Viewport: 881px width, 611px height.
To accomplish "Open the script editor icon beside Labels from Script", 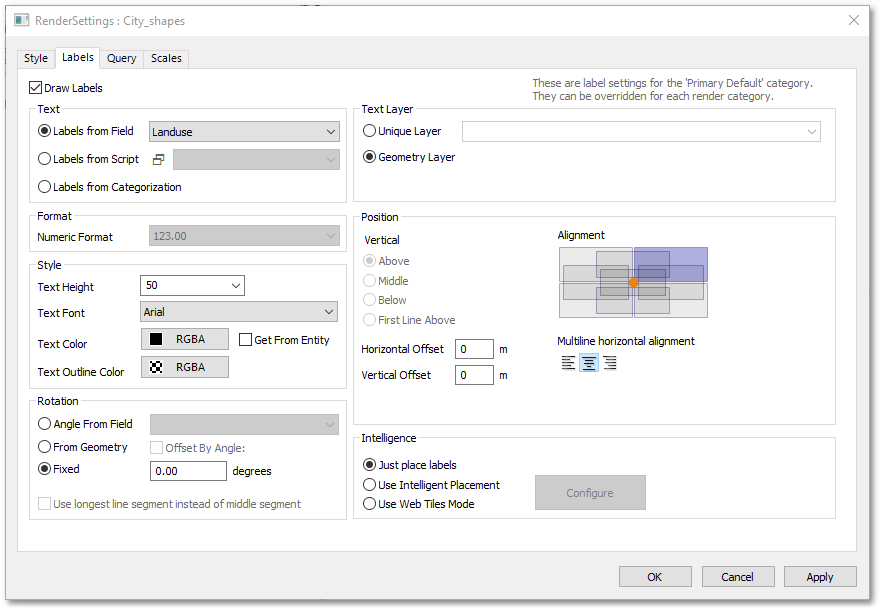I will tap(158, 160).
